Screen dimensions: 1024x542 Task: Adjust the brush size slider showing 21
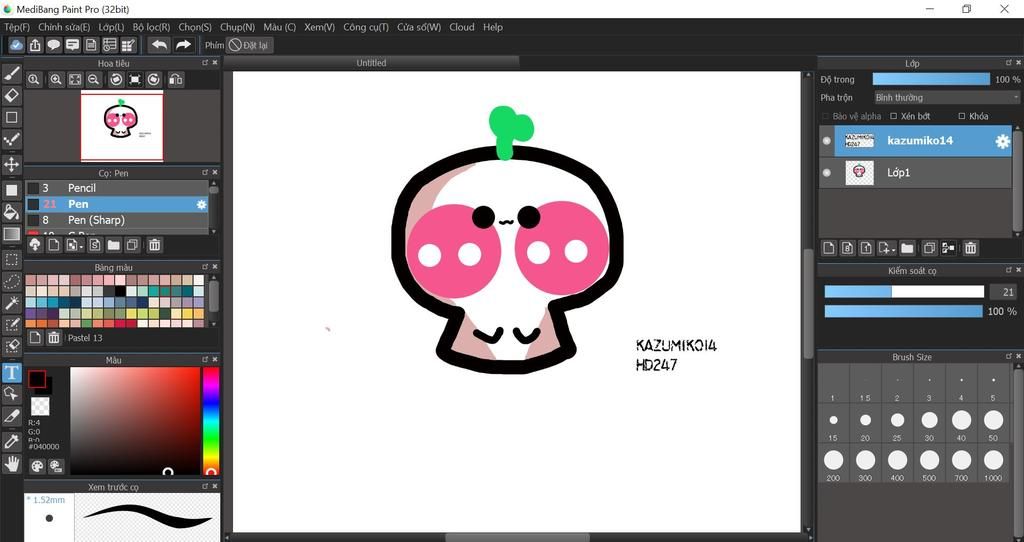(904, 292)
